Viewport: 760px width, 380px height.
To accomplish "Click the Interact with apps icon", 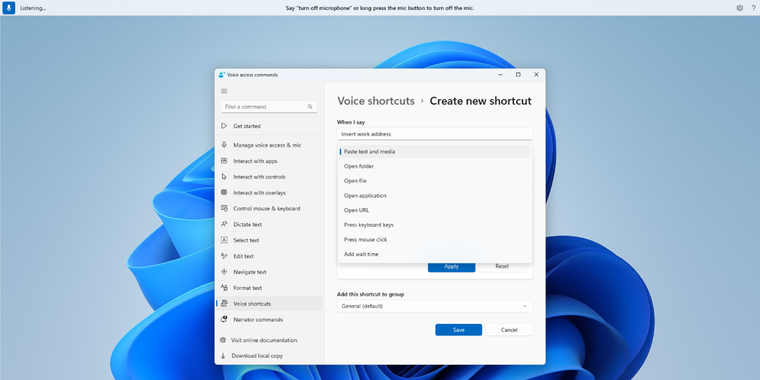I will coord(224,161).
